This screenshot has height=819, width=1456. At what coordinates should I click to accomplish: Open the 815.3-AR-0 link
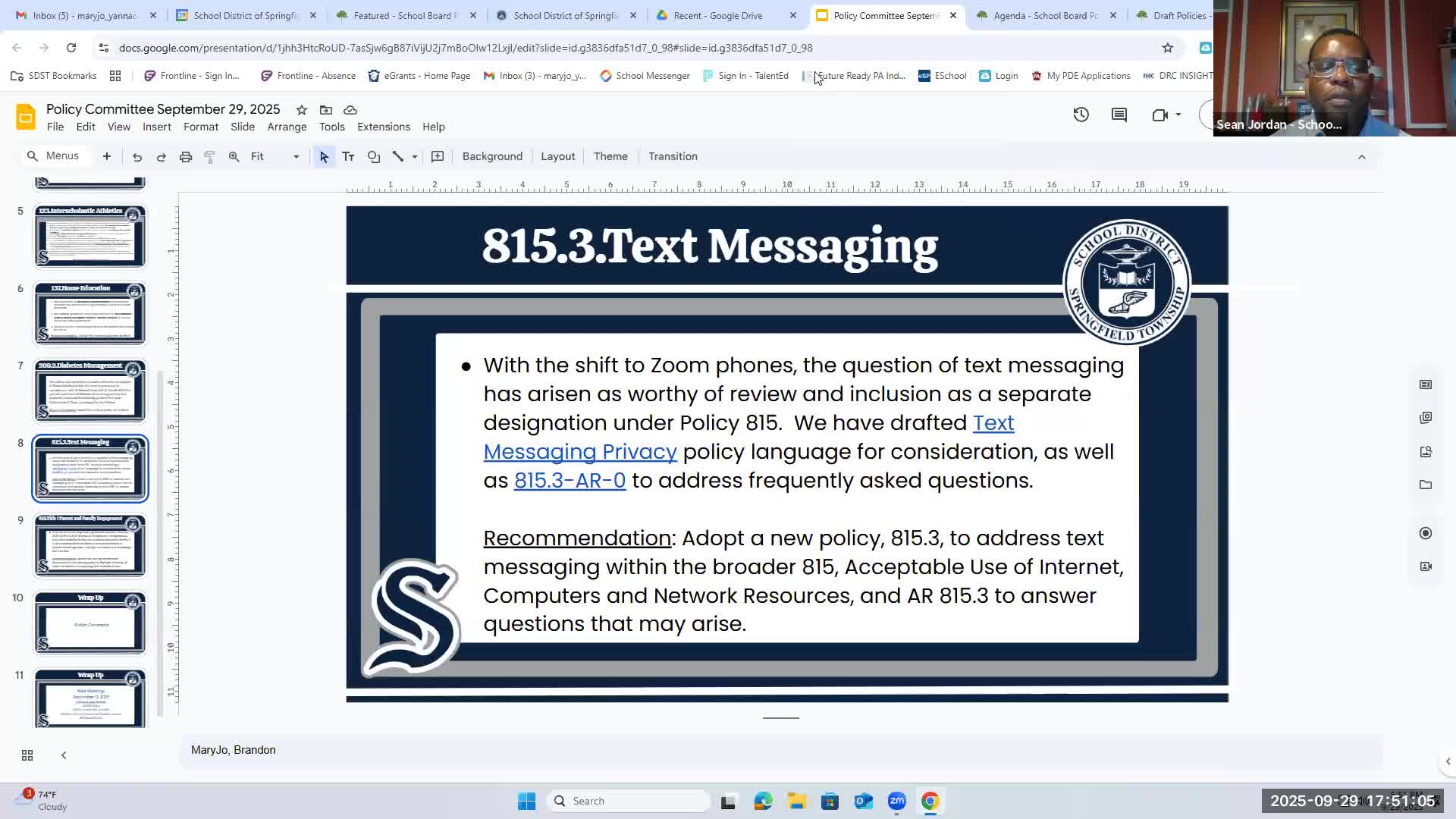coord(570,481)
